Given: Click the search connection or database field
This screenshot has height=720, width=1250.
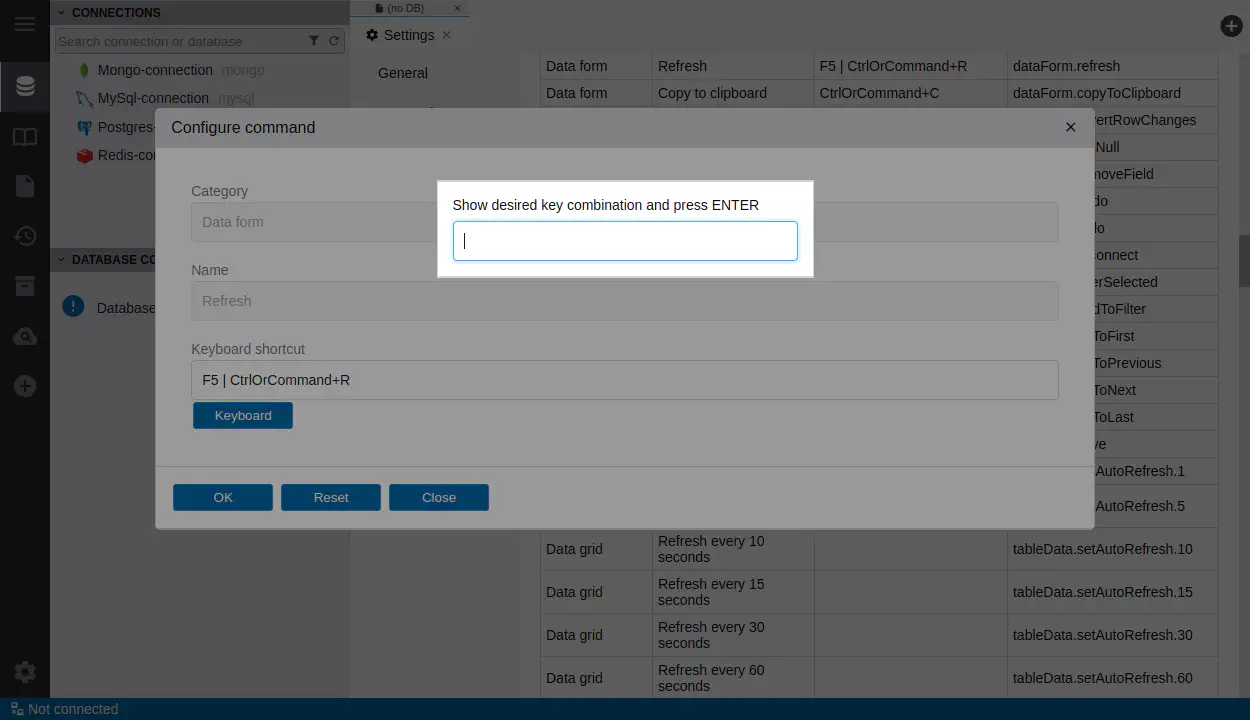Looking at the screenshot, I should (x=180, y=41).
